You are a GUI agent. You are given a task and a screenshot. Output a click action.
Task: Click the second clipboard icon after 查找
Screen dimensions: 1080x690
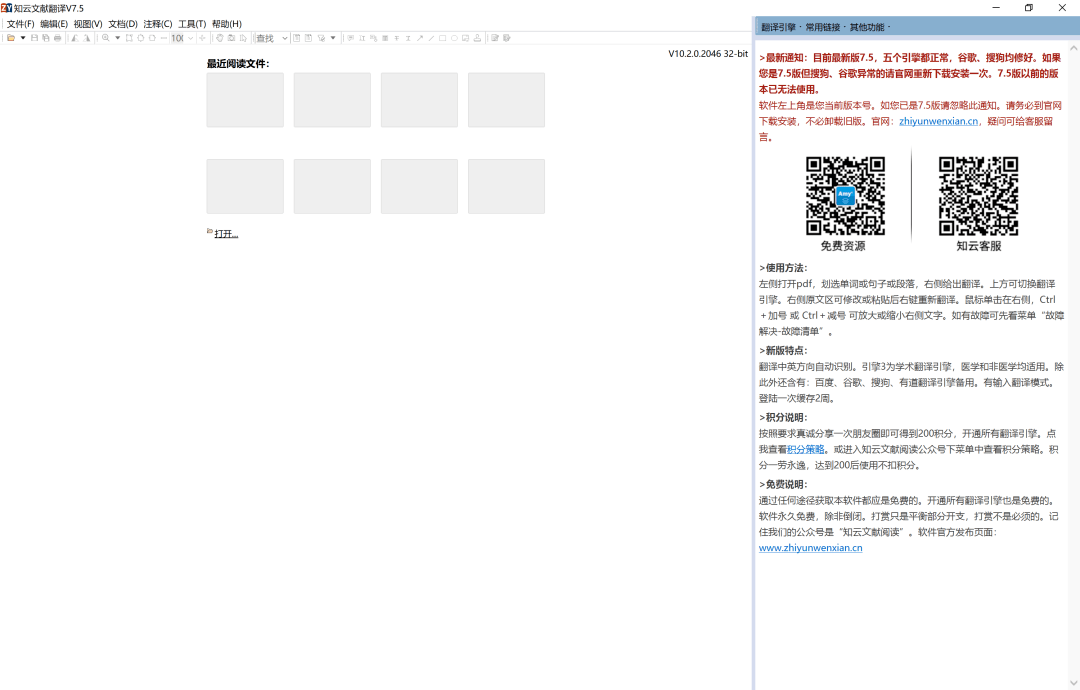point(308,38)
